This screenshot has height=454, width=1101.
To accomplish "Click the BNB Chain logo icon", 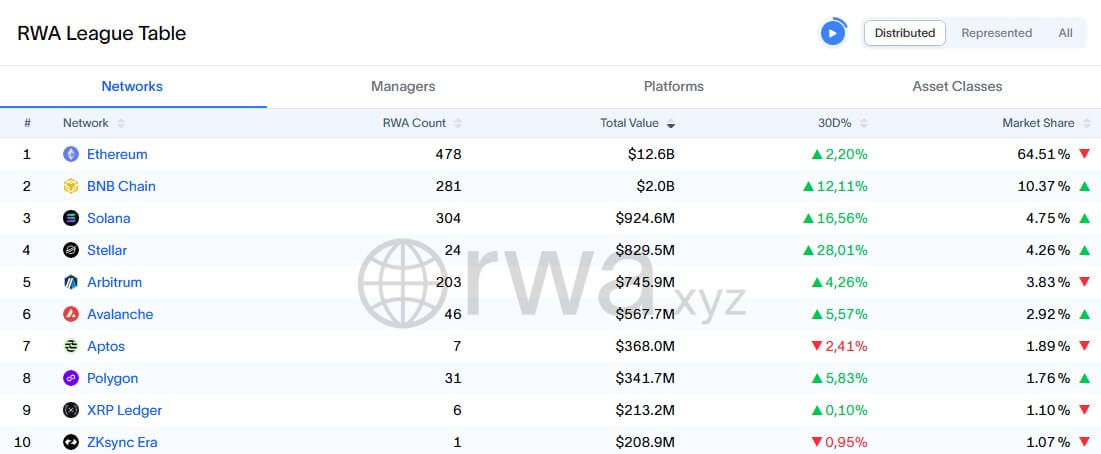I will point(71,186).
